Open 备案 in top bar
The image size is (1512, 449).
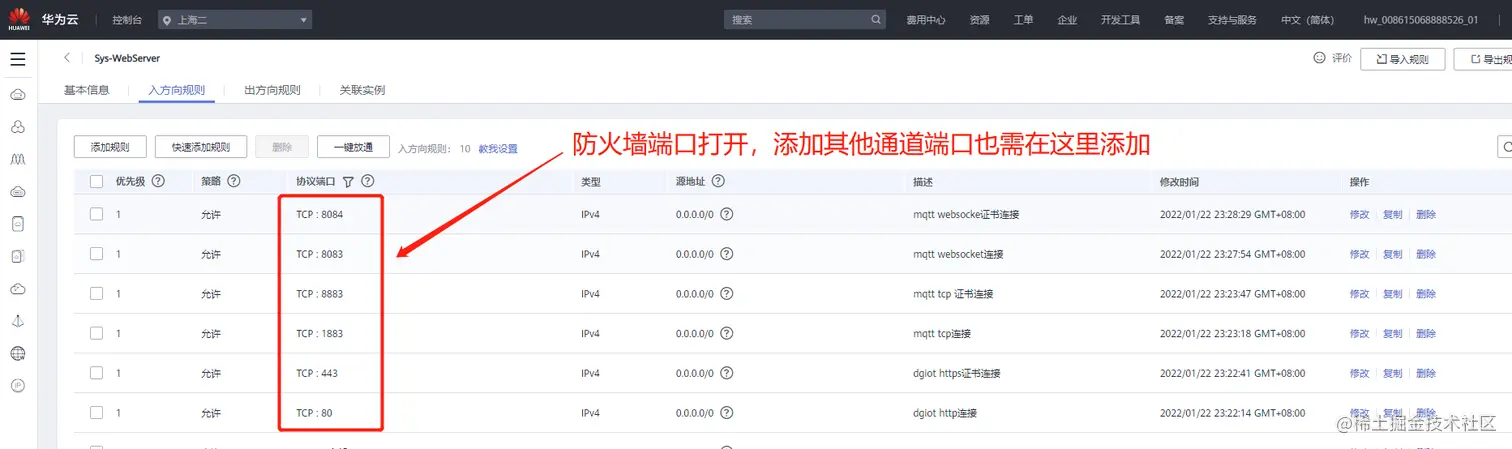click(x=1174, y=20)
